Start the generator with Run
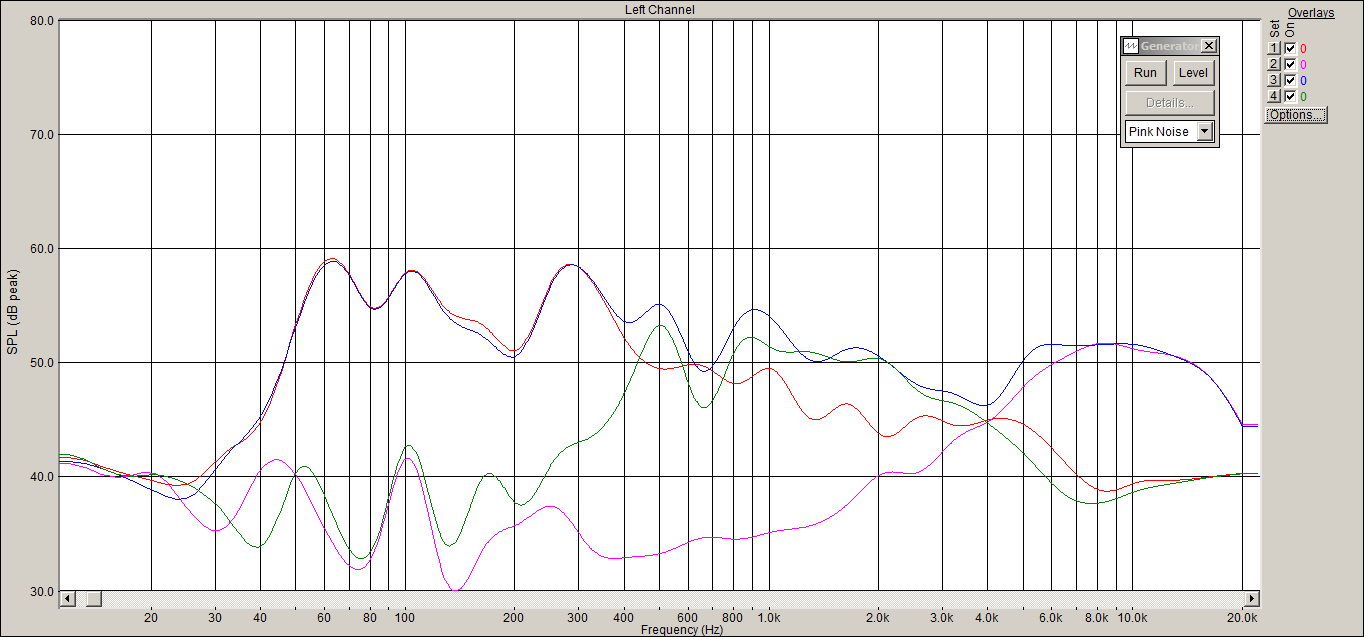Viewport: 1364px width, 637px height. (1146, 72)
